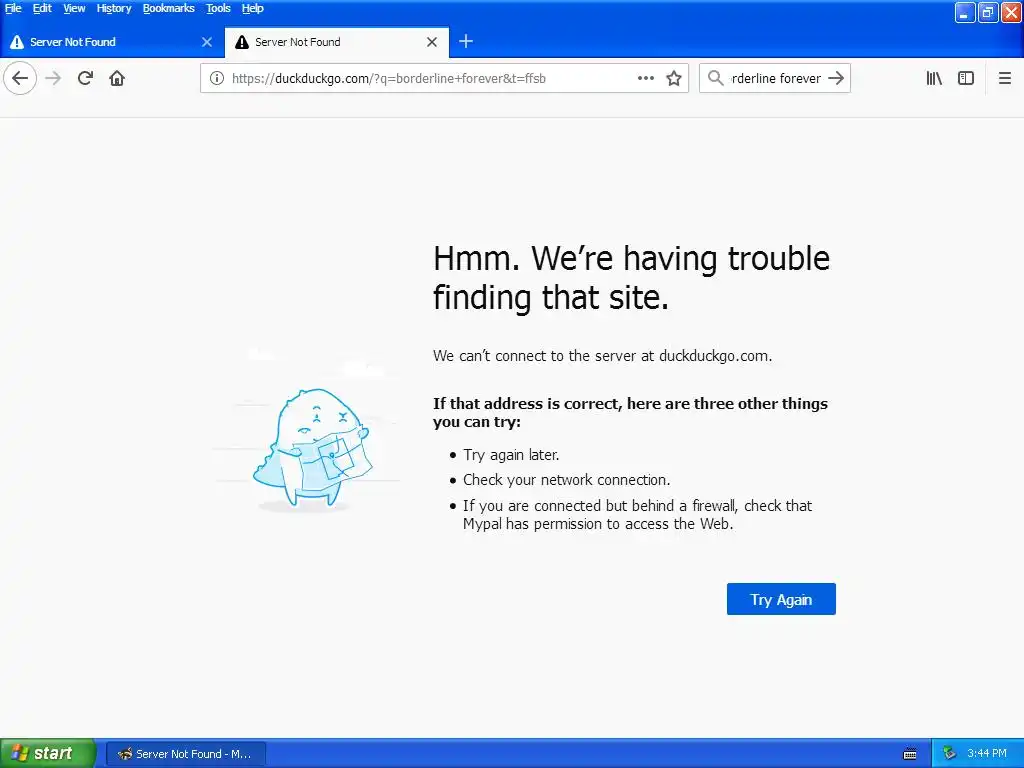Viewport: 1024px width, 768px height.
Task: Click the 'Hmm. We're having trouble' heading
Action: point(632,278)
